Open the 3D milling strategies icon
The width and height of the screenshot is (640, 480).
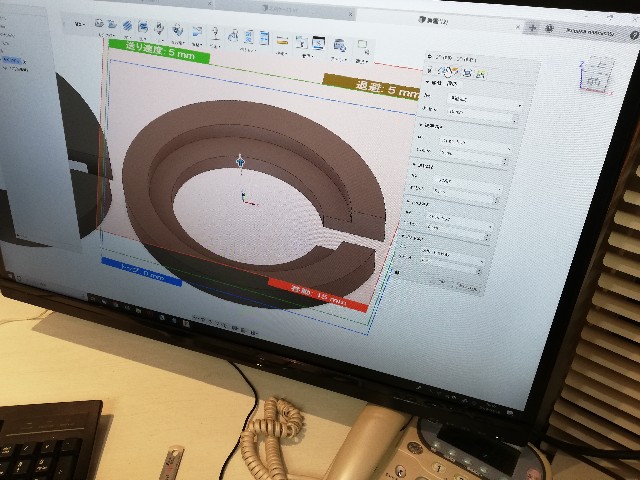(x=143, y=27)
